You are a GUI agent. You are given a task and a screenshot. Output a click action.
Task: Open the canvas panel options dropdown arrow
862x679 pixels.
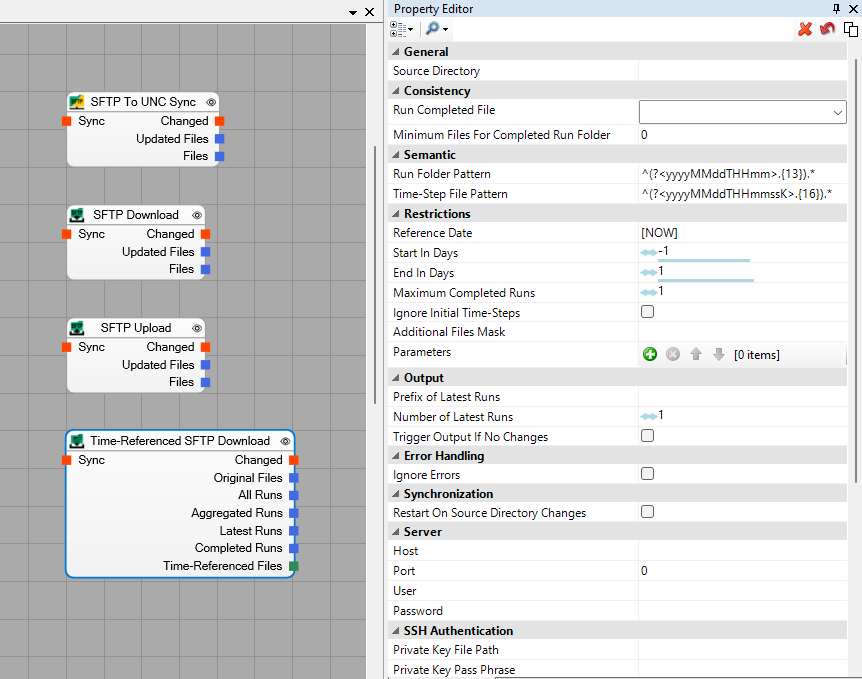pos(353,13)
